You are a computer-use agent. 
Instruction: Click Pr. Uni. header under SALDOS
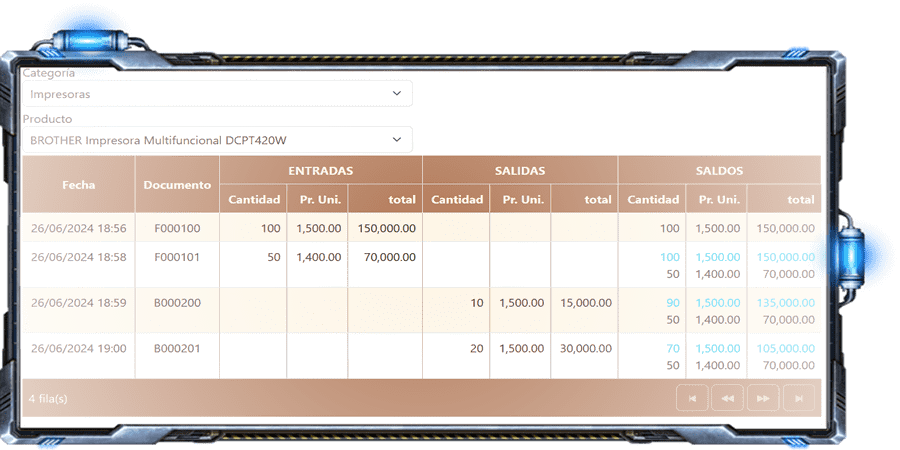[716, 199]
